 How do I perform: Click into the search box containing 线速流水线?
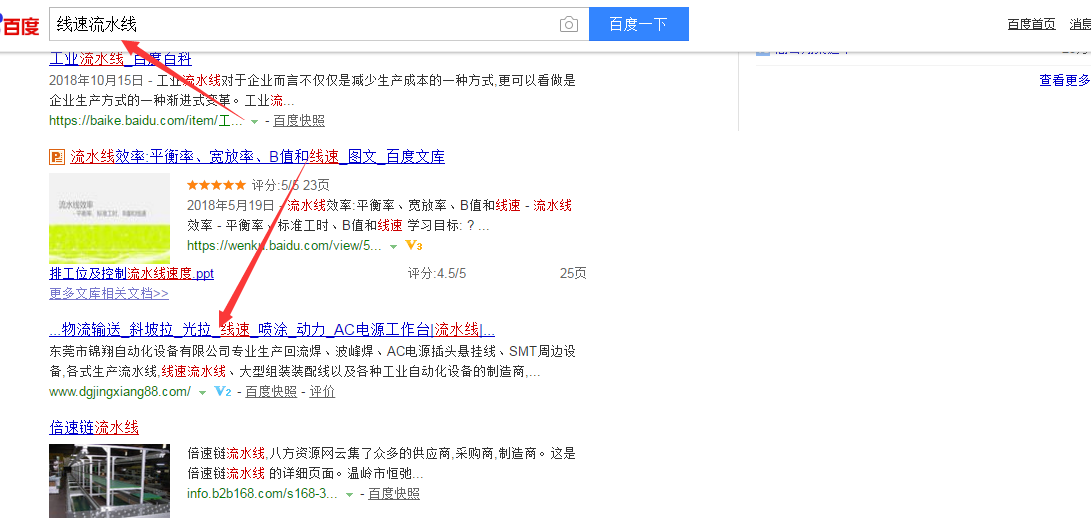[300, 24]
